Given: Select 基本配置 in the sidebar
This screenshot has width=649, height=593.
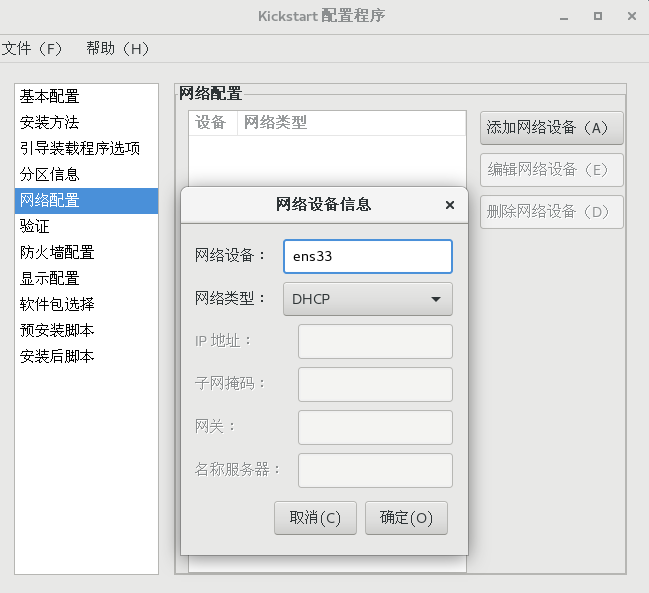Looking at the screenshot, I should 87,96.
